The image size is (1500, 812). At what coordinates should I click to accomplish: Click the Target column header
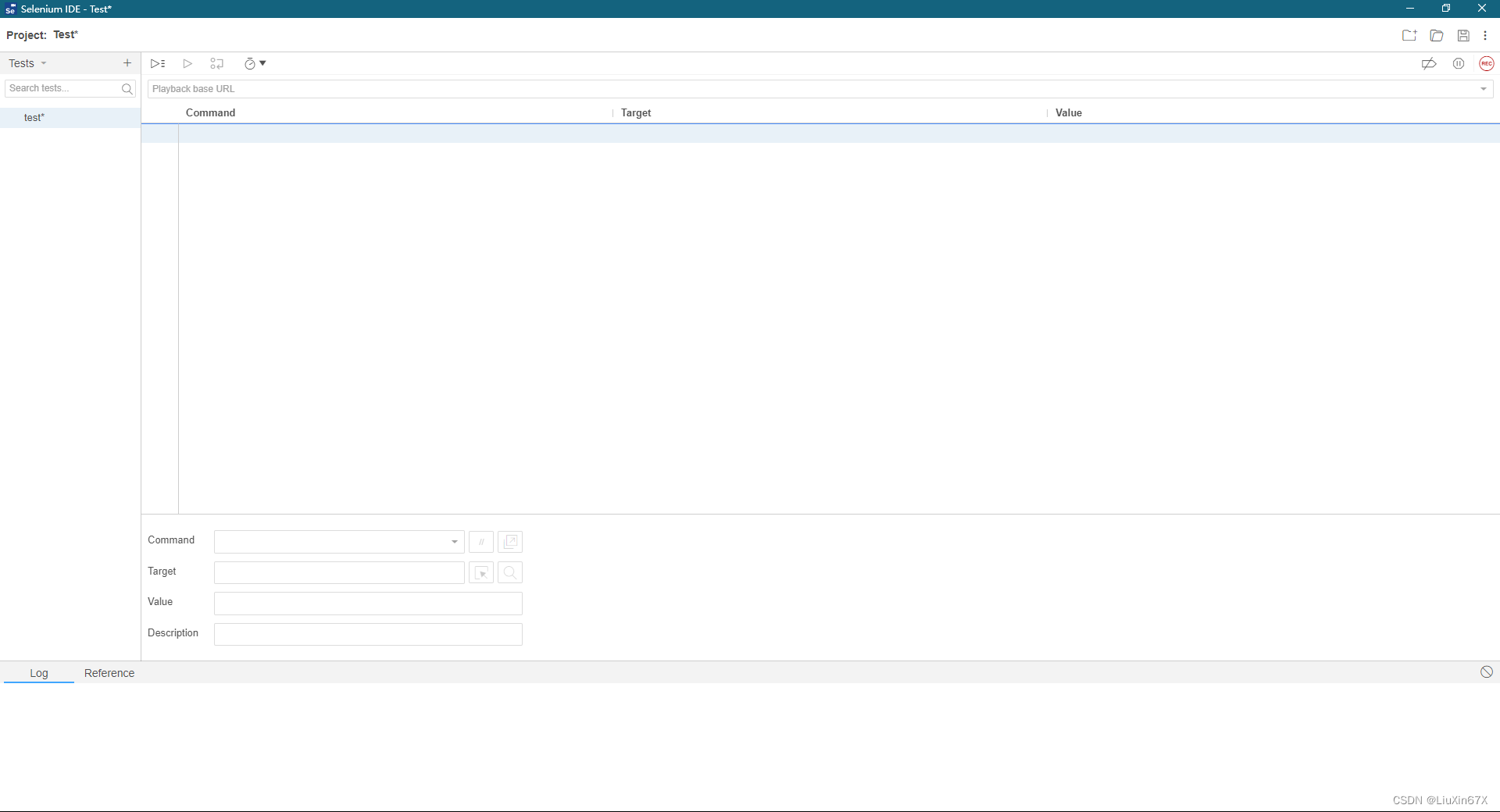(x=636, y=113)
